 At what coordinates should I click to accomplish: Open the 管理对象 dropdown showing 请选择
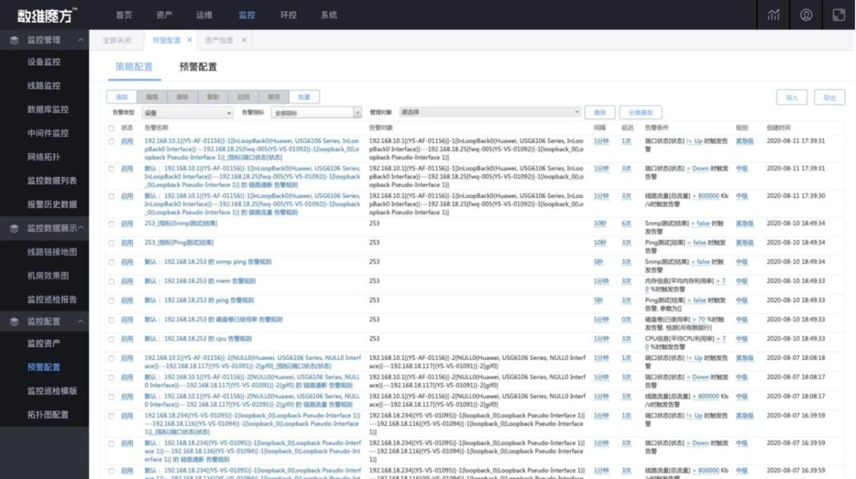[x=490, y=112]
